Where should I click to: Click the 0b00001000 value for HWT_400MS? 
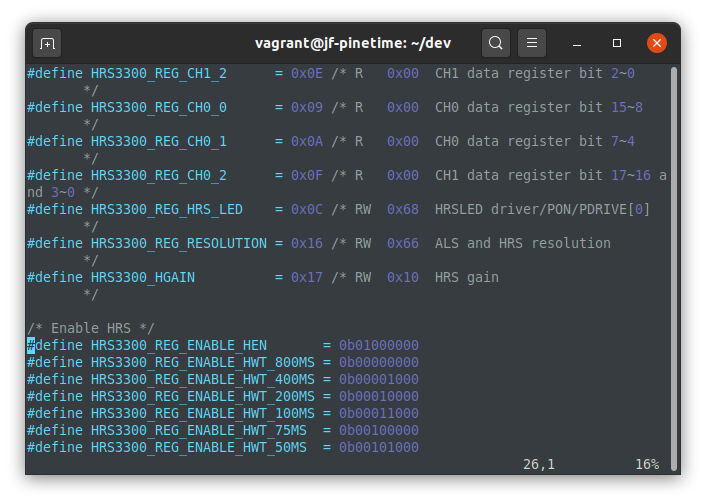(x=379, y=380)
